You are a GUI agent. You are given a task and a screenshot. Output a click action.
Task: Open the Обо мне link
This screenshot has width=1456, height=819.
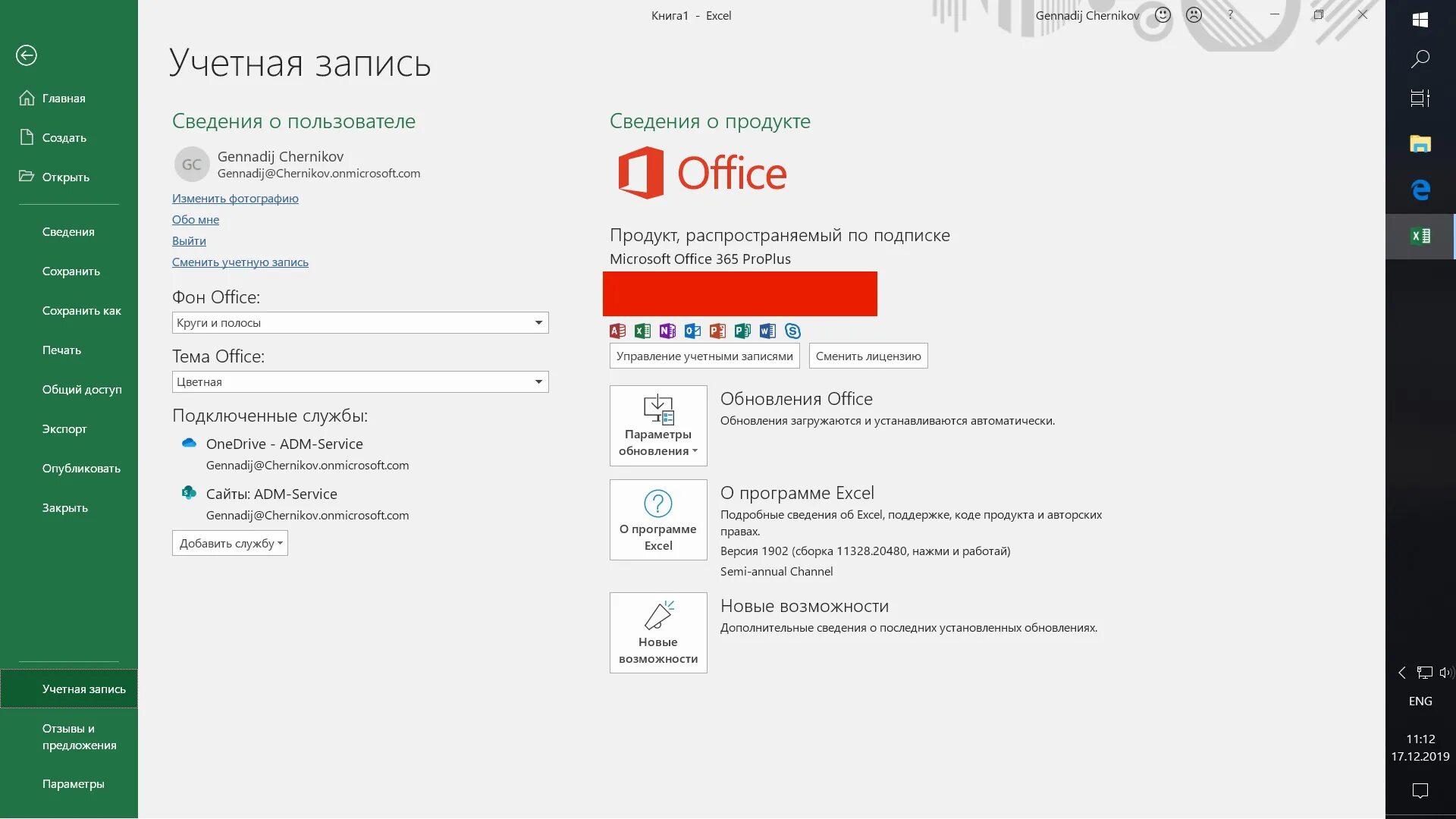[x=196, y=219]
